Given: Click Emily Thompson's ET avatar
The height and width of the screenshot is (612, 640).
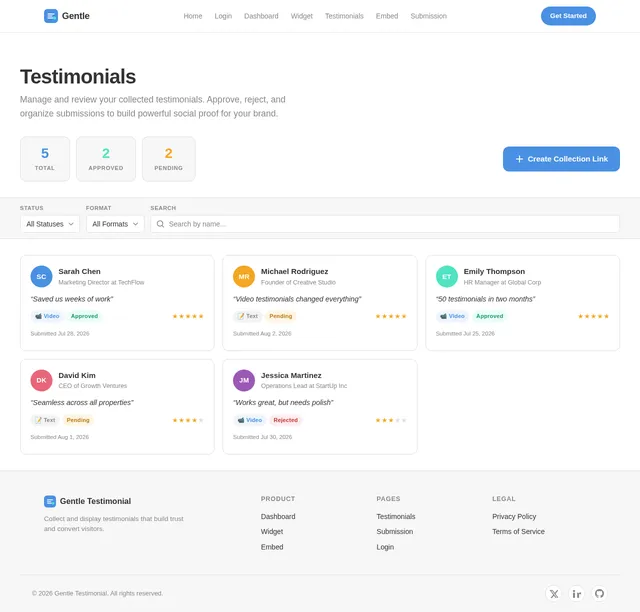Looking at the screenshot, I should [x=447, y=276].
